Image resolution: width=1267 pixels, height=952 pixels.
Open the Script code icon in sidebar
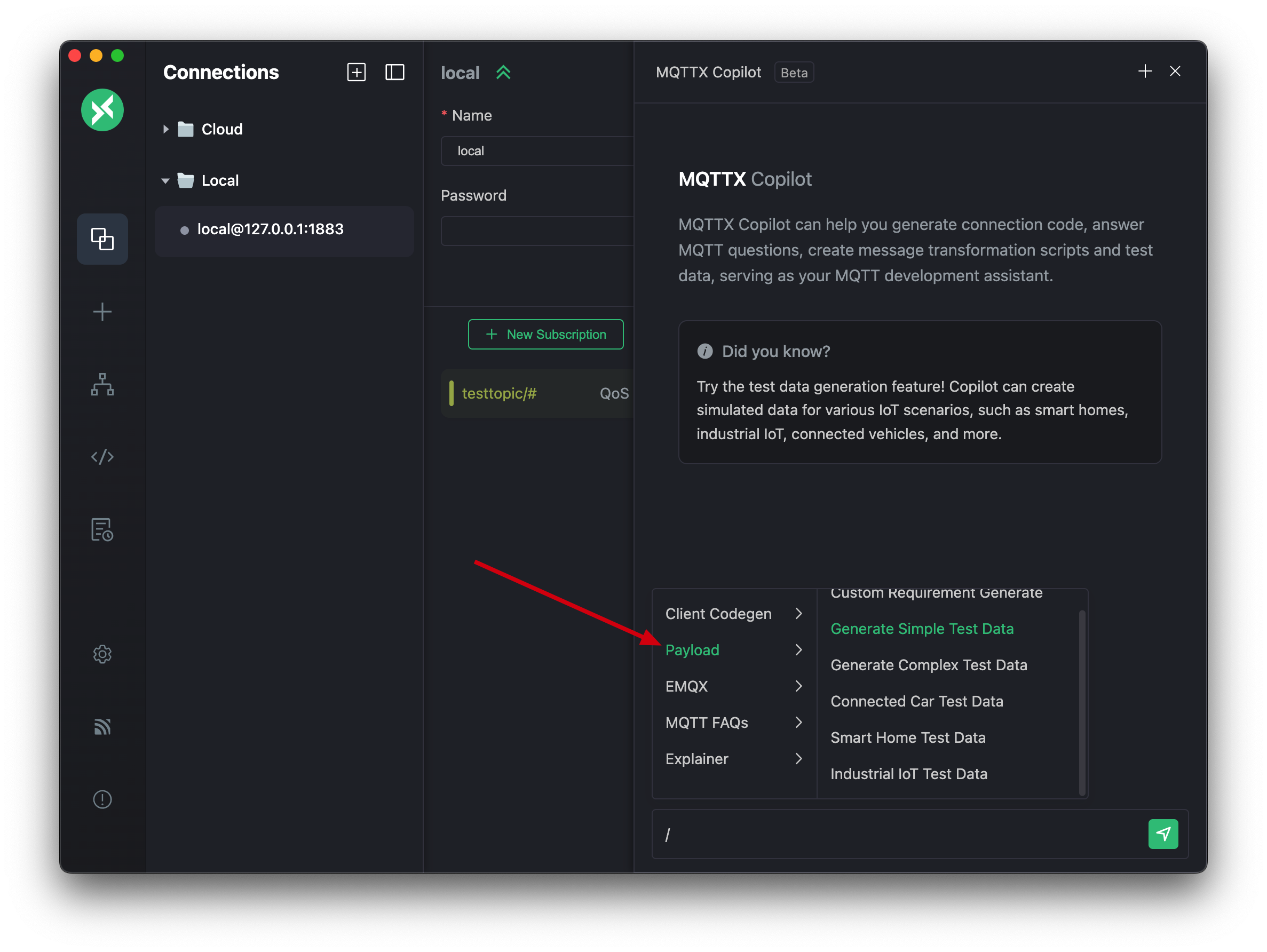click(x=102, y=457)
